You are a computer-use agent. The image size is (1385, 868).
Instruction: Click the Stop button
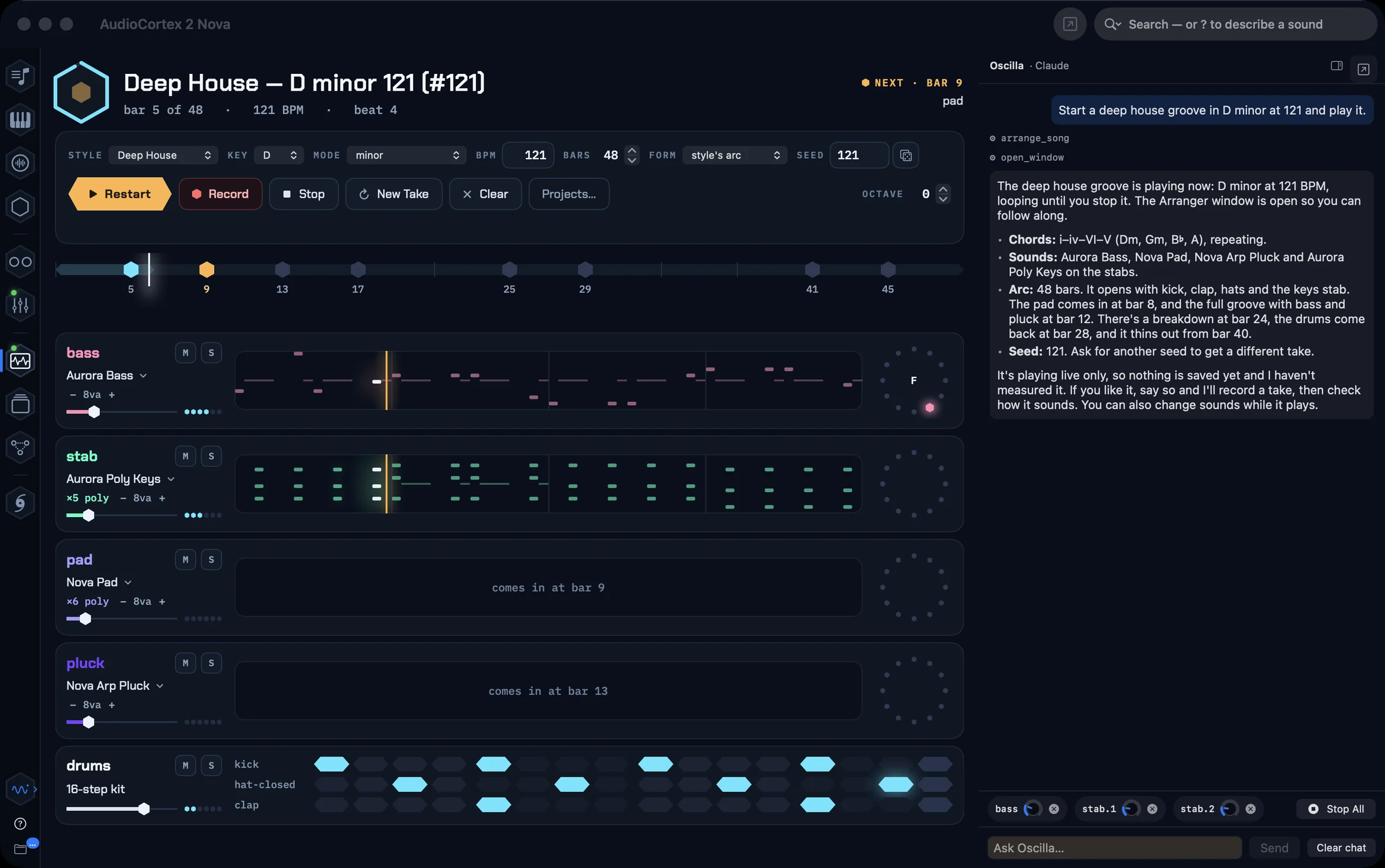[x=304, y=194]
